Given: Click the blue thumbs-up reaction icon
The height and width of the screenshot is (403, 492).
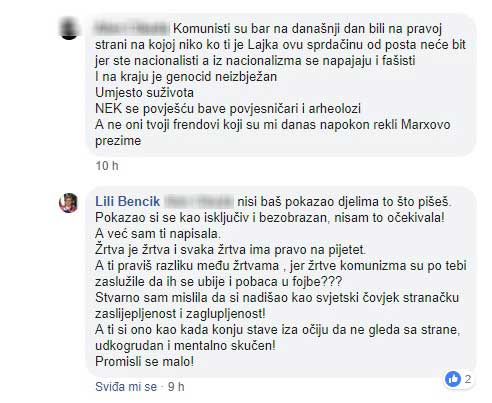Looking at the screenshot, I should pyautogui.click(x=453, y=379).
